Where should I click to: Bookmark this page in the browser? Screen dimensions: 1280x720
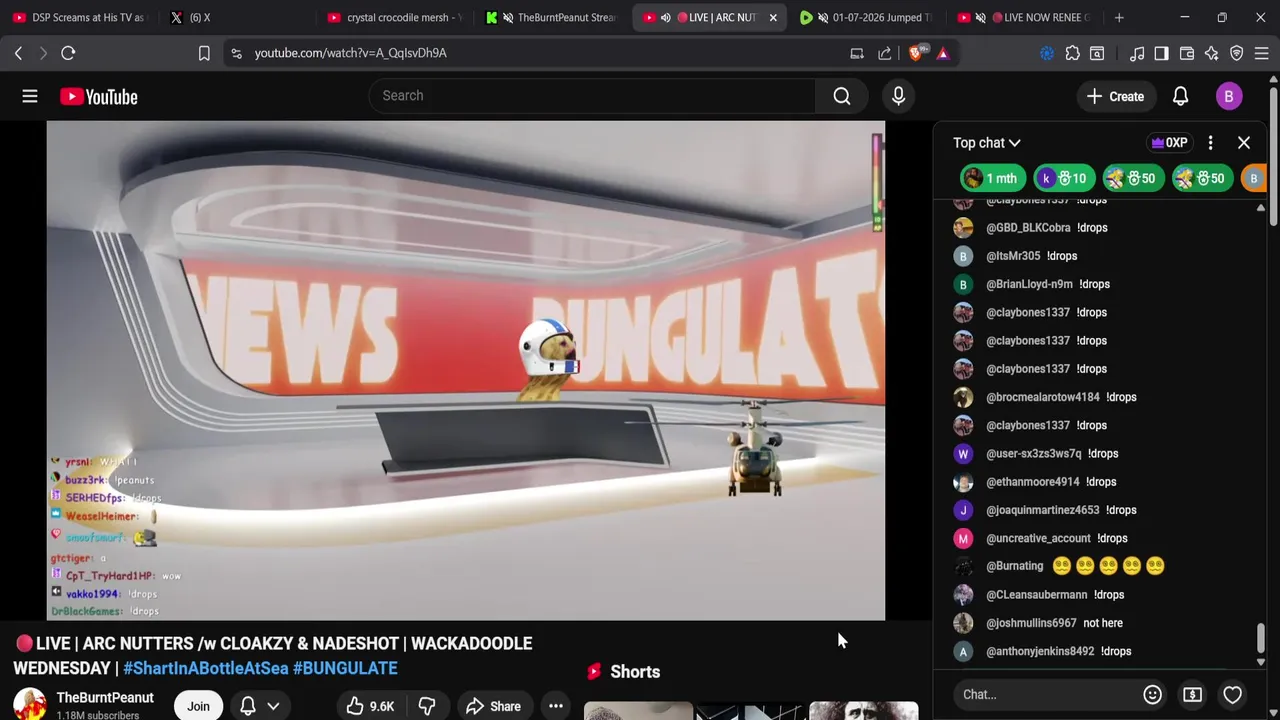click(x=204, y=53)
